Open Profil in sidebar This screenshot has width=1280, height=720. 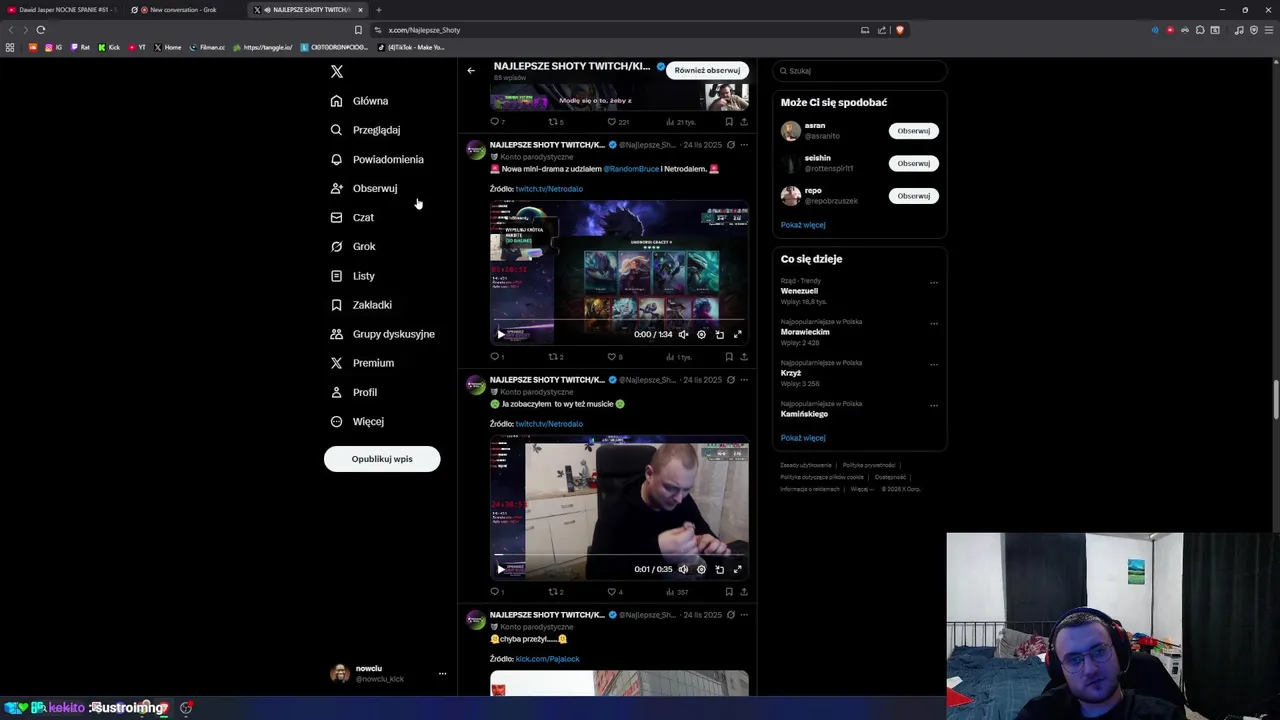pos(353,392)
